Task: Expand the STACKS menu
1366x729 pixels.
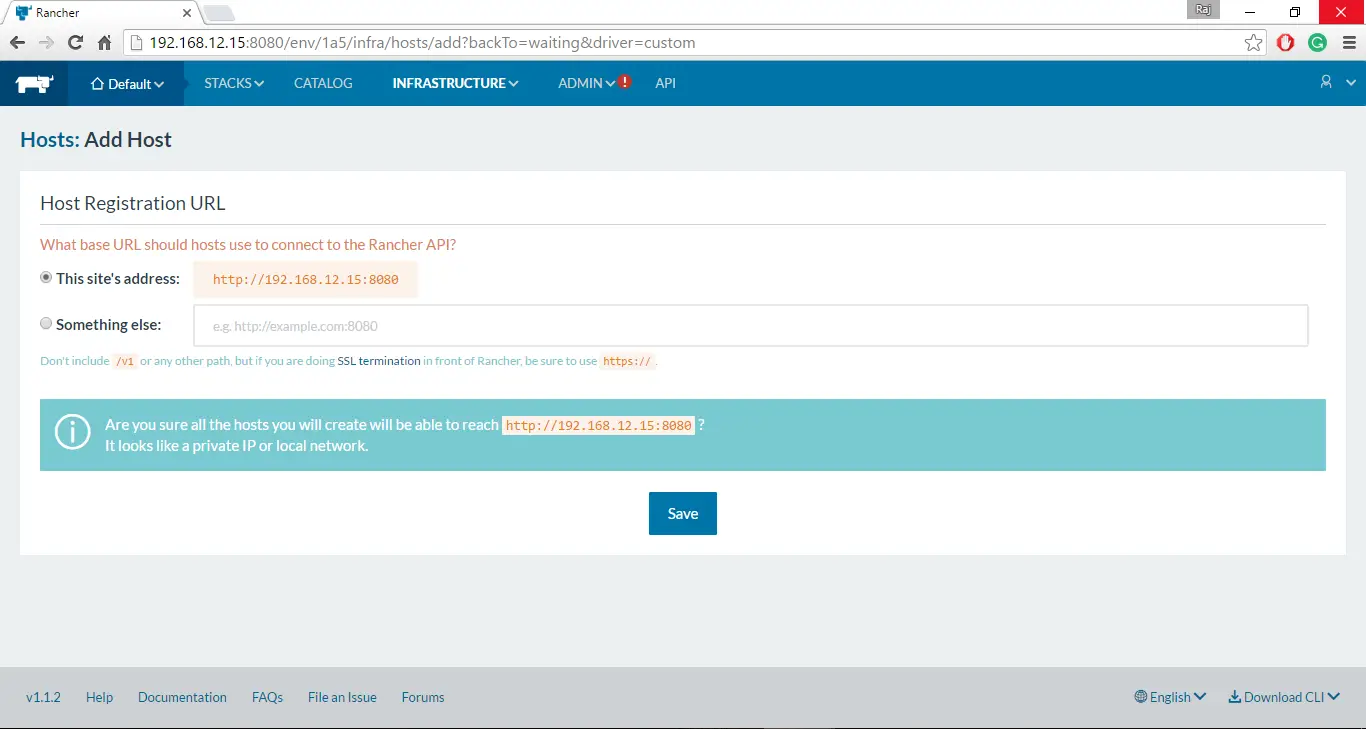Action: point(234,83)
